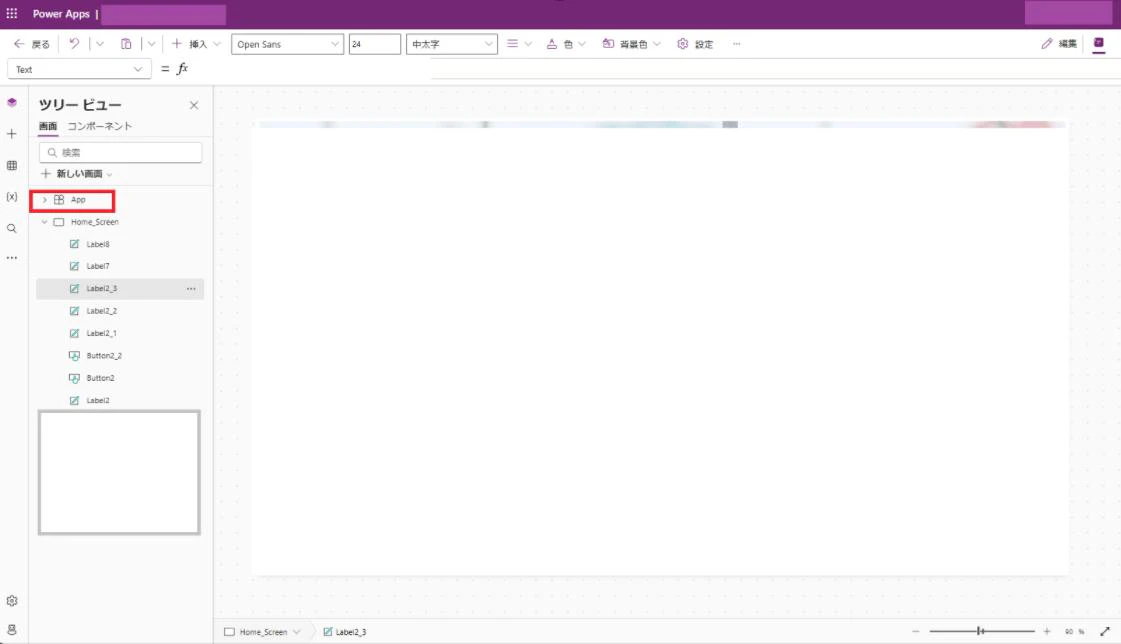Open the undo options dropdown arrow

tap(99, 44)
